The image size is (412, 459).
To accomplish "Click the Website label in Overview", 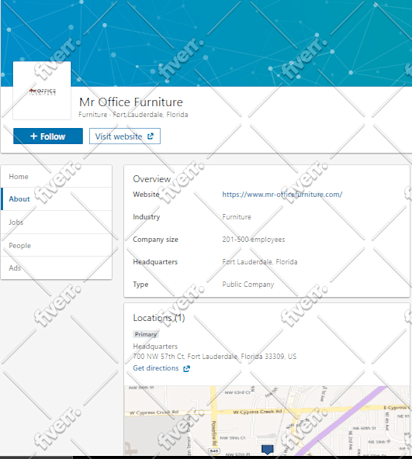I will tap(146, 194).
